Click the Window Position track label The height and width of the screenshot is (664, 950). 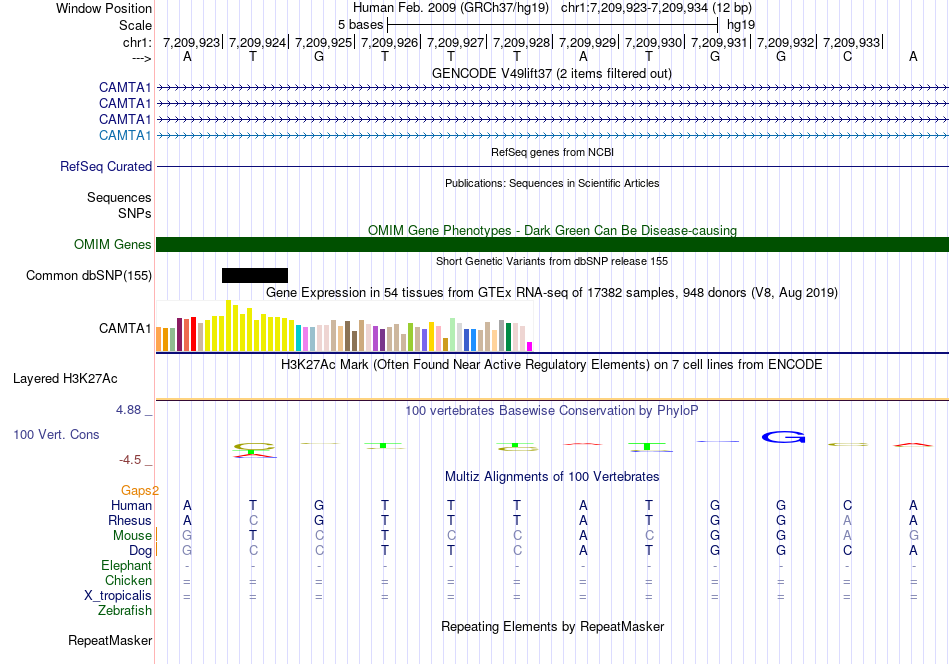coord(104,8)
